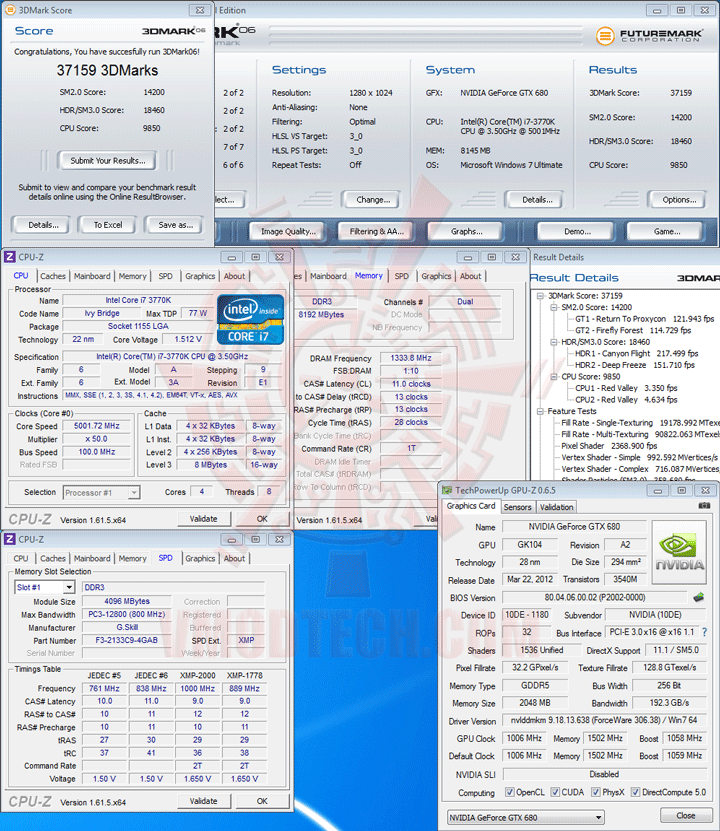Image resolution: width=720 pixels, height=831 pixels.
Task: Click the Options... results button
Action: click(679, 200)
